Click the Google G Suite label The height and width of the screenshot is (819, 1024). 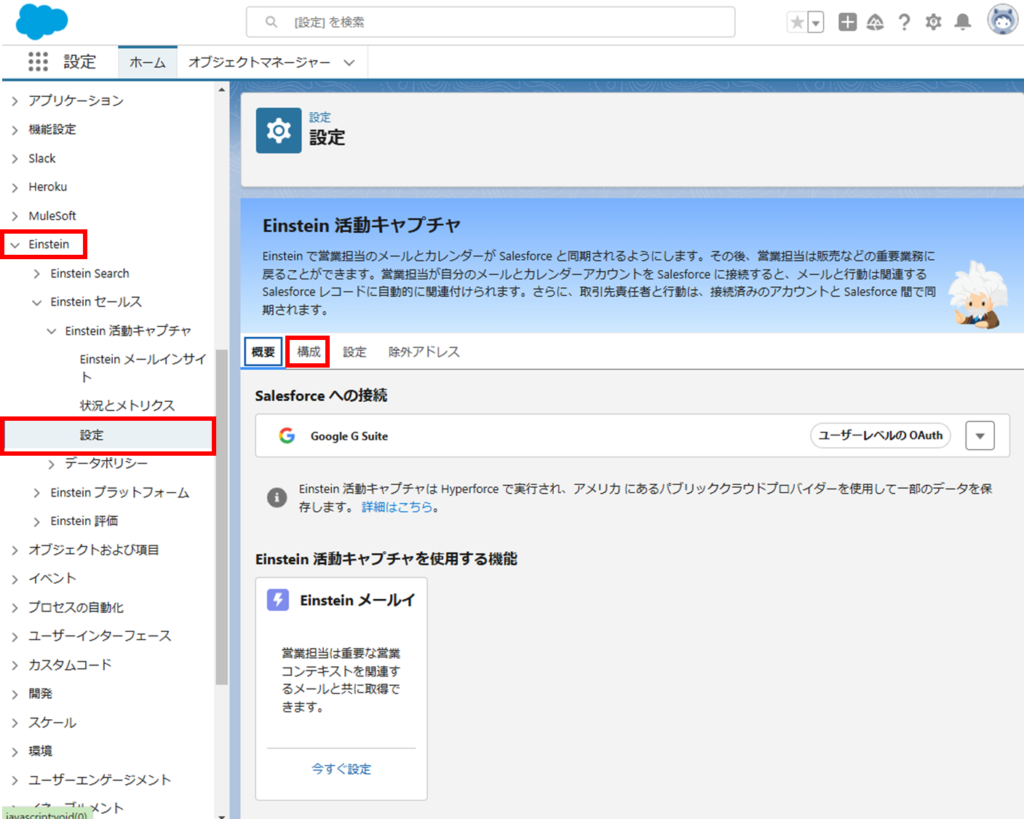[349, 436]
